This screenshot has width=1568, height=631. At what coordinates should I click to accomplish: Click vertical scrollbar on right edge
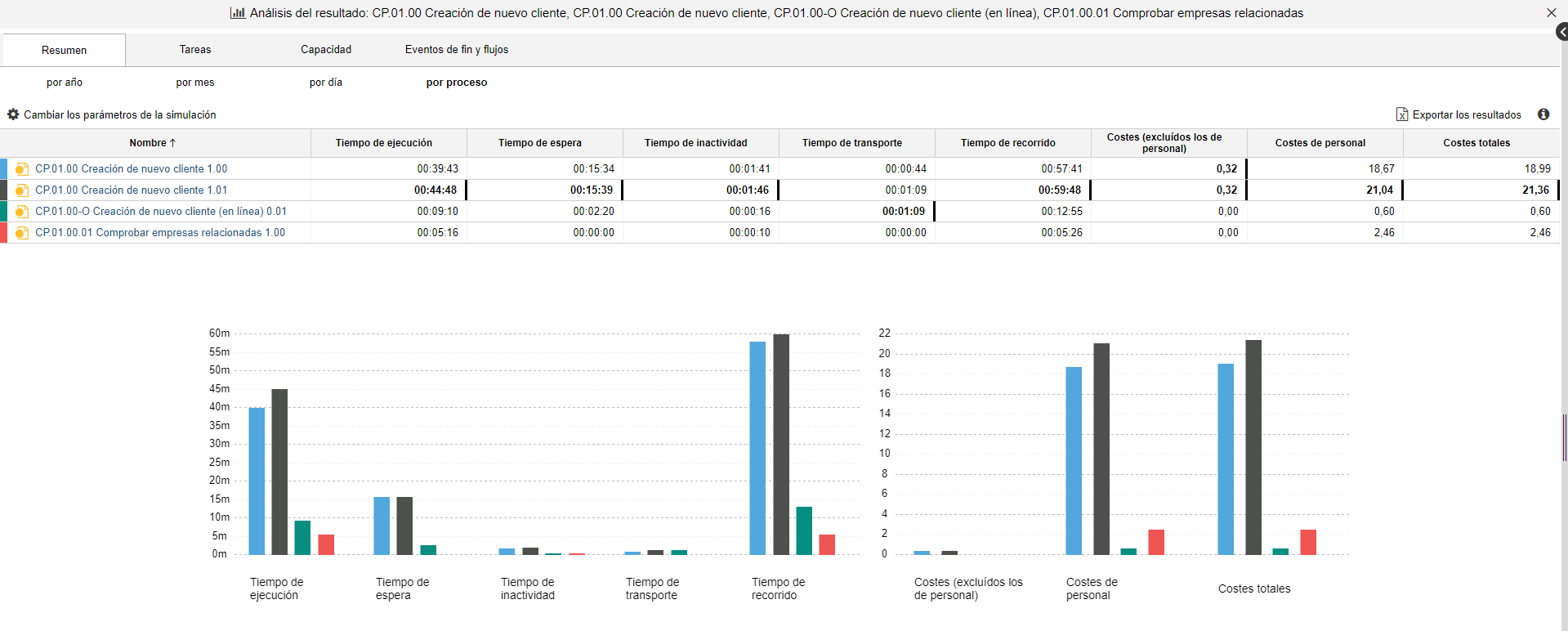(x=1564, y=437)
